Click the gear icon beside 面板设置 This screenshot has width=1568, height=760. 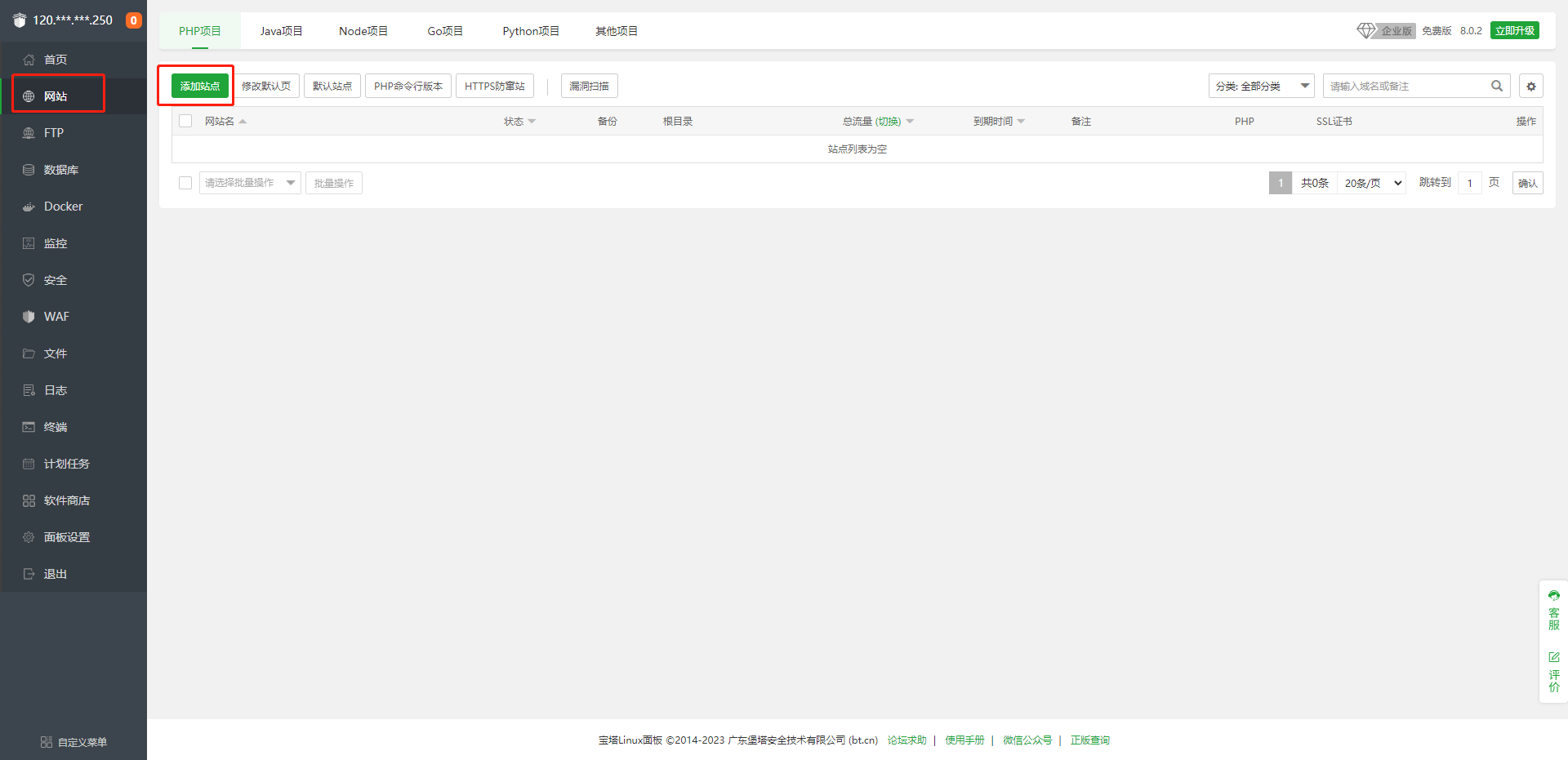(x=29, y=537)
